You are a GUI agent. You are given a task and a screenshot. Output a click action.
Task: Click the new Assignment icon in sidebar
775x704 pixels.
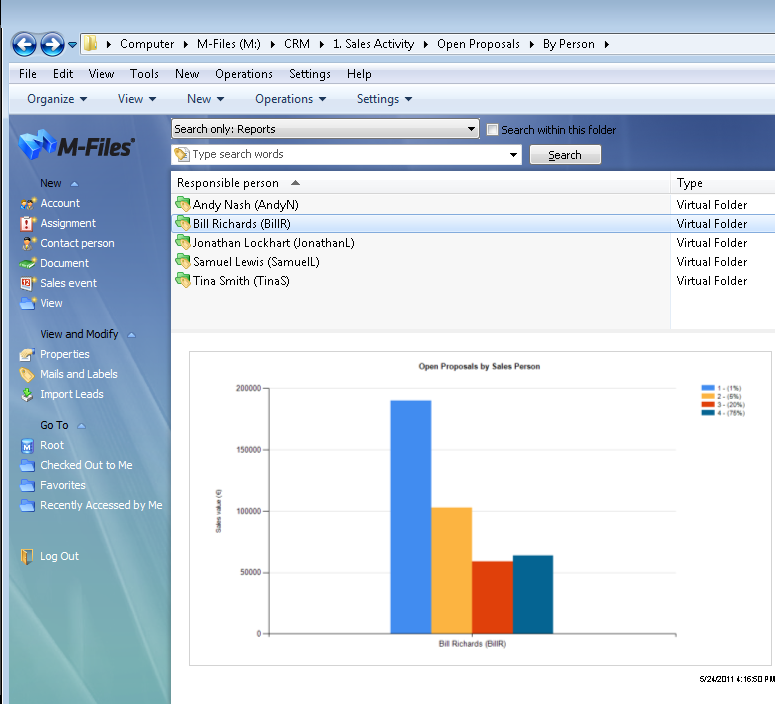(x=27, y=223)
